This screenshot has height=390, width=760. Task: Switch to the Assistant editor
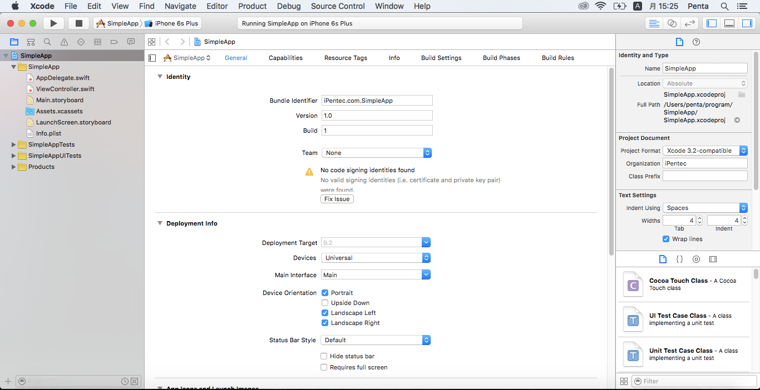(672, 23)
